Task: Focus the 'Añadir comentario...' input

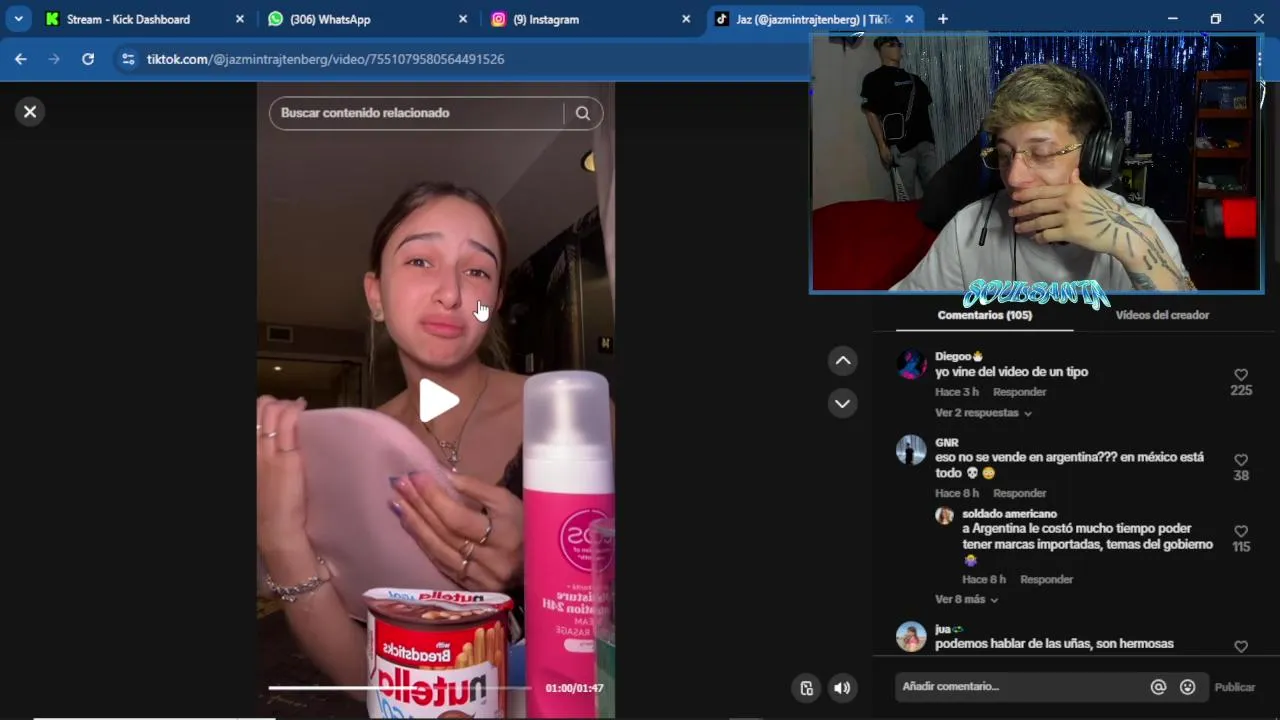Action: (1020, 687)
